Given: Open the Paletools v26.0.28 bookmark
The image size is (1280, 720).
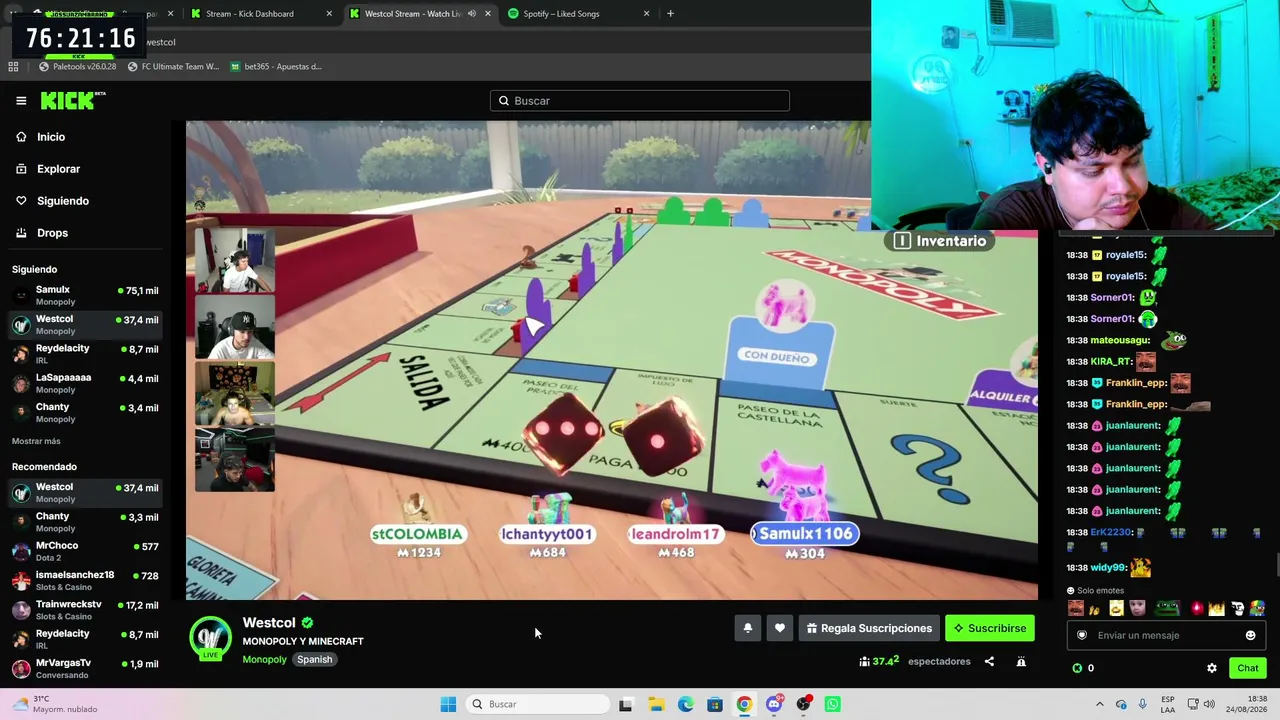Looking at the screenshot, I should tap(77, 67).
